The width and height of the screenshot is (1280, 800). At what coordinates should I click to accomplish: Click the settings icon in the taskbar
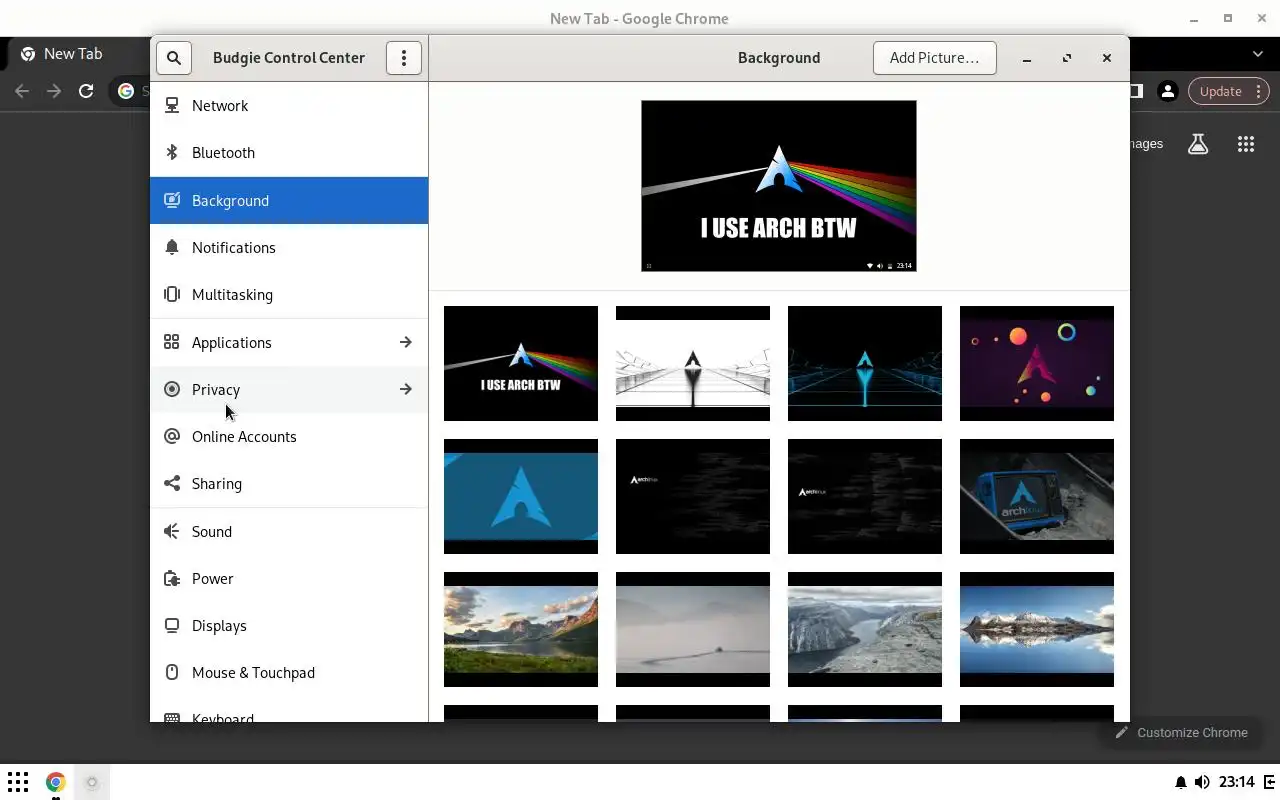[92, 782]
